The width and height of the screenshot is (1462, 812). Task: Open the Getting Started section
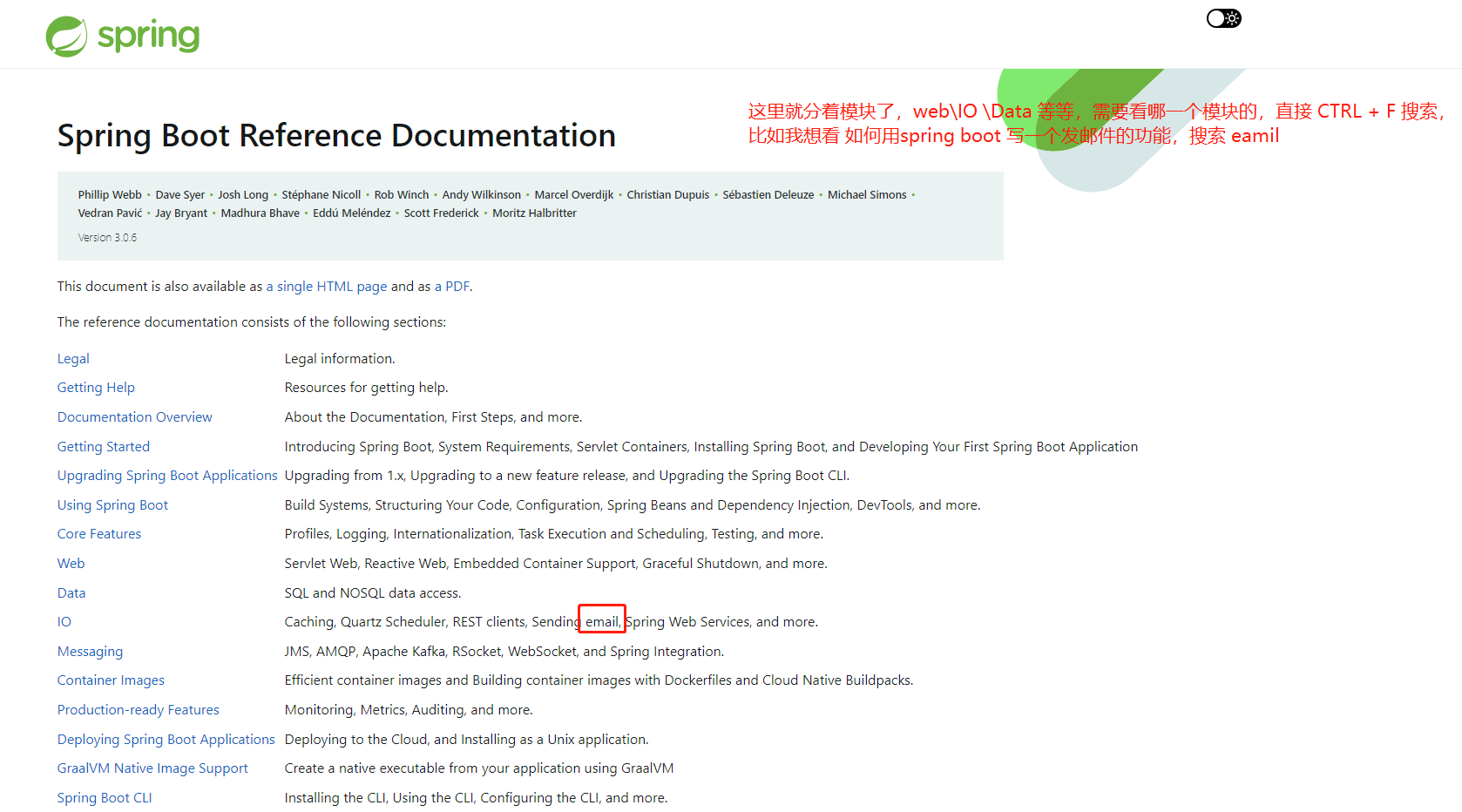pyautogui.click(x=104, y=447)
